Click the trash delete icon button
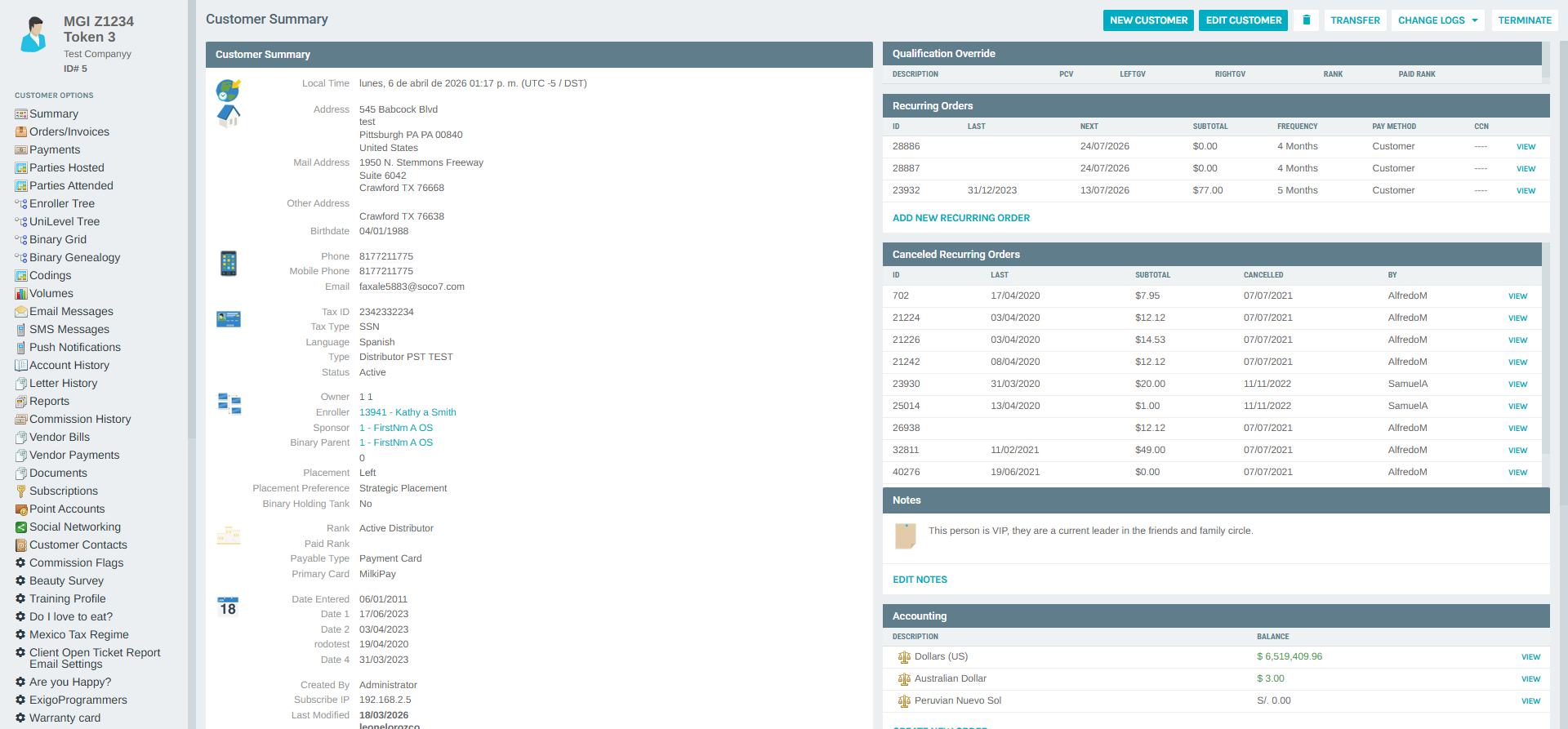 coord(1306,20)
